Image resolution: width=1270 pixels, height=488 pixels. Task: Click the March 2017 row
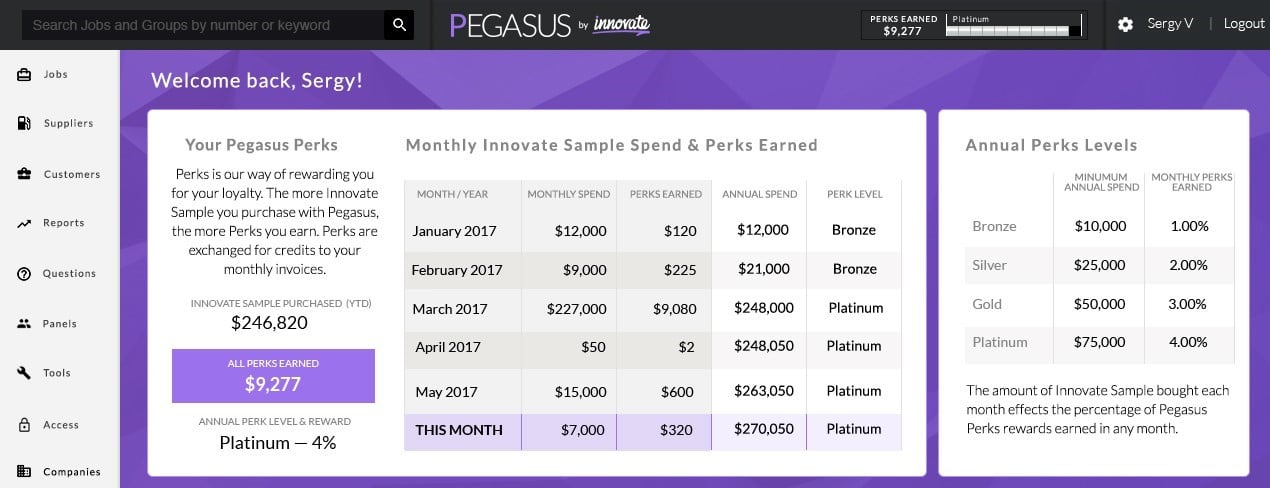(653, 308)
